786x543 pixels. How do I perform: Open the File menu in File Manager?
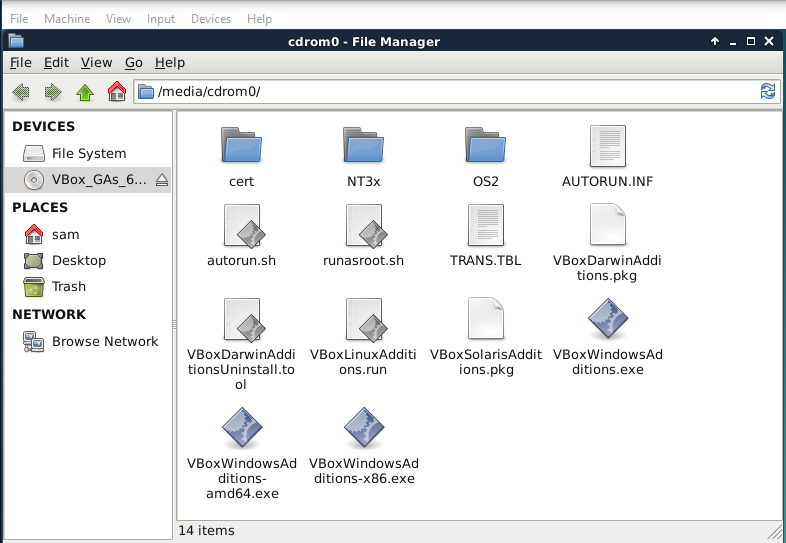(21, 63)
